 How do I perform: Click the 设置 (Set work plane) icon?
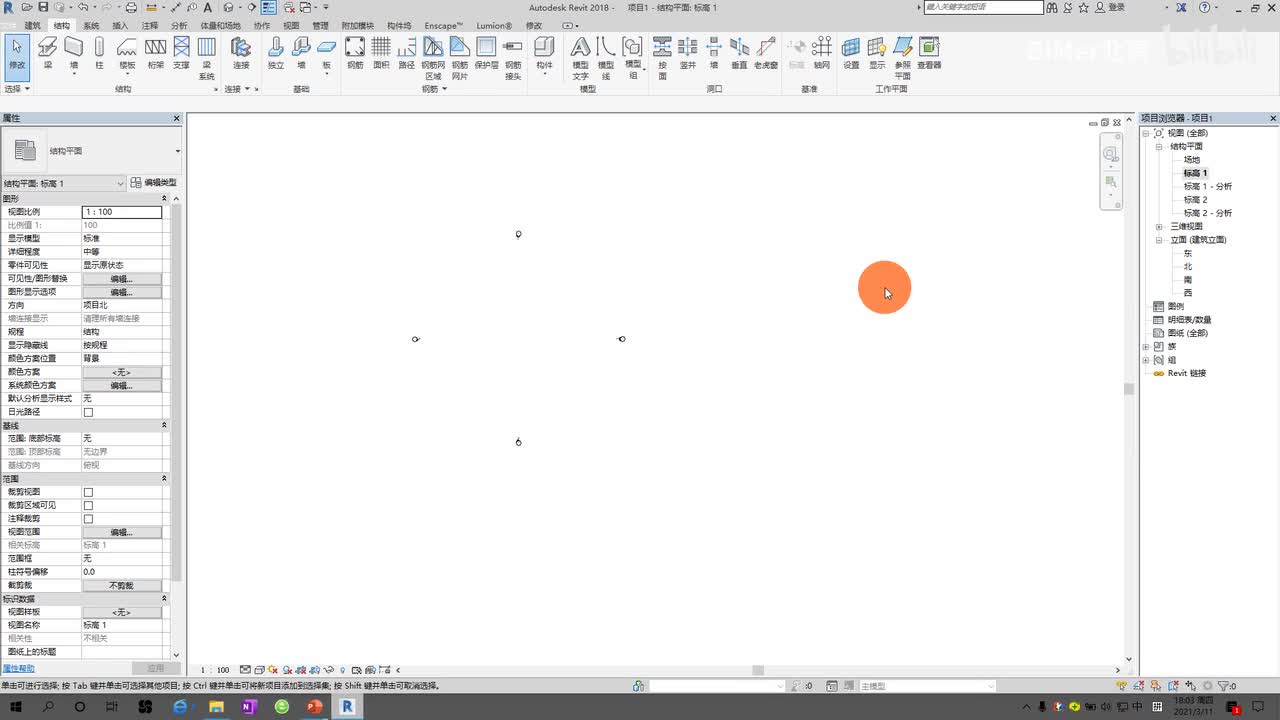point(851,53)
